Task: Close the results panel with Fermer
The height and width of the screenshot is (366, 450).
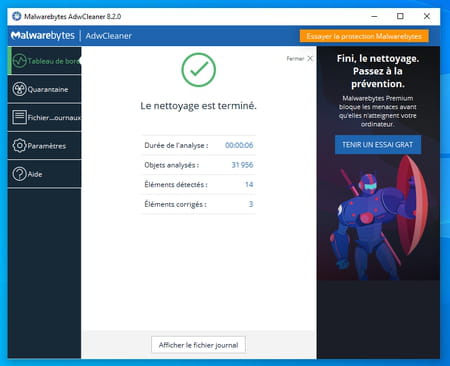Action: pos(300,58)
